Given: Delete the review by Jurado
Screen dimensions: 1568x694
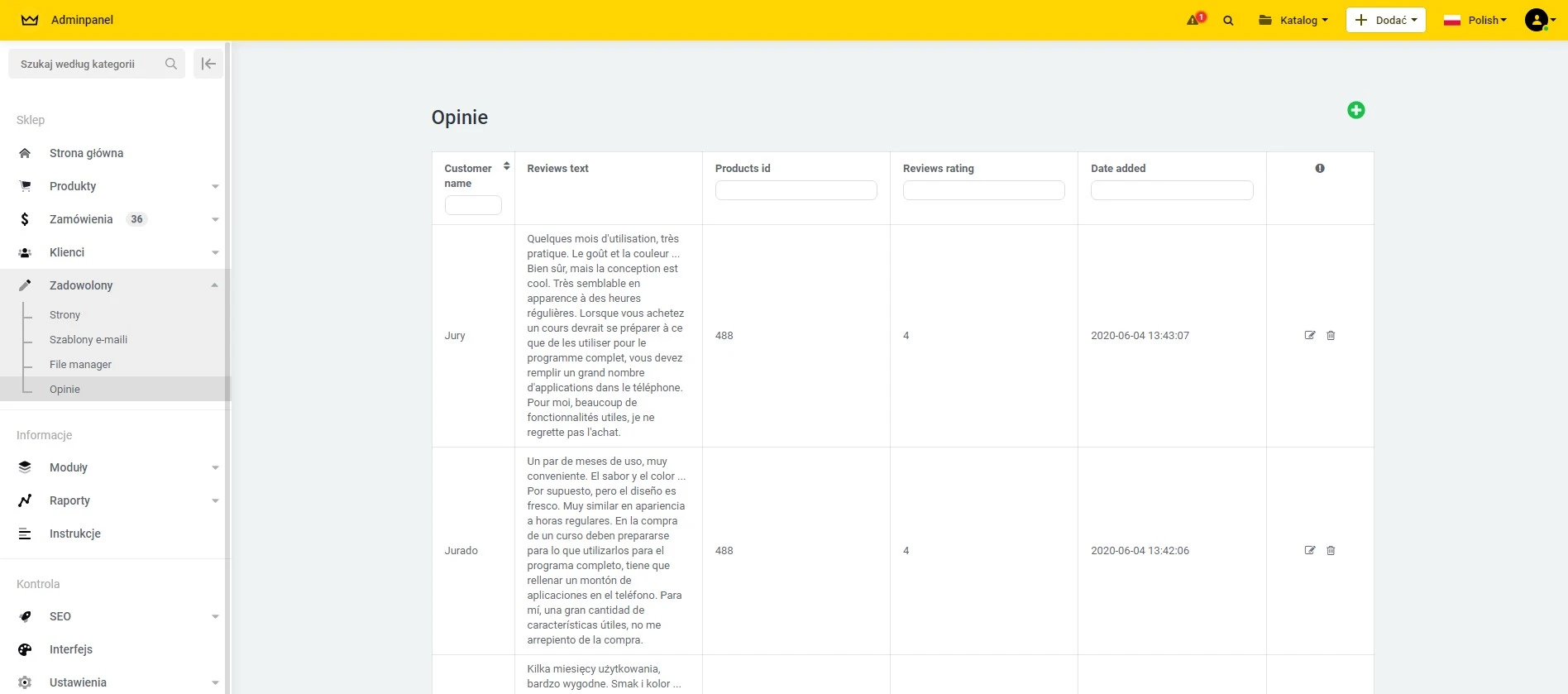Looking at the screenshot, I should coord(1331,550).
